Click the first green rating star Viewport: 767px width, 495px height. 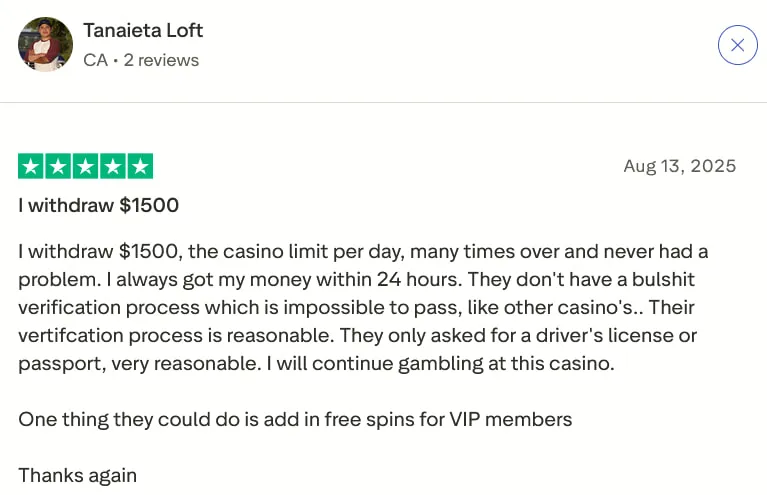(31, 166)
